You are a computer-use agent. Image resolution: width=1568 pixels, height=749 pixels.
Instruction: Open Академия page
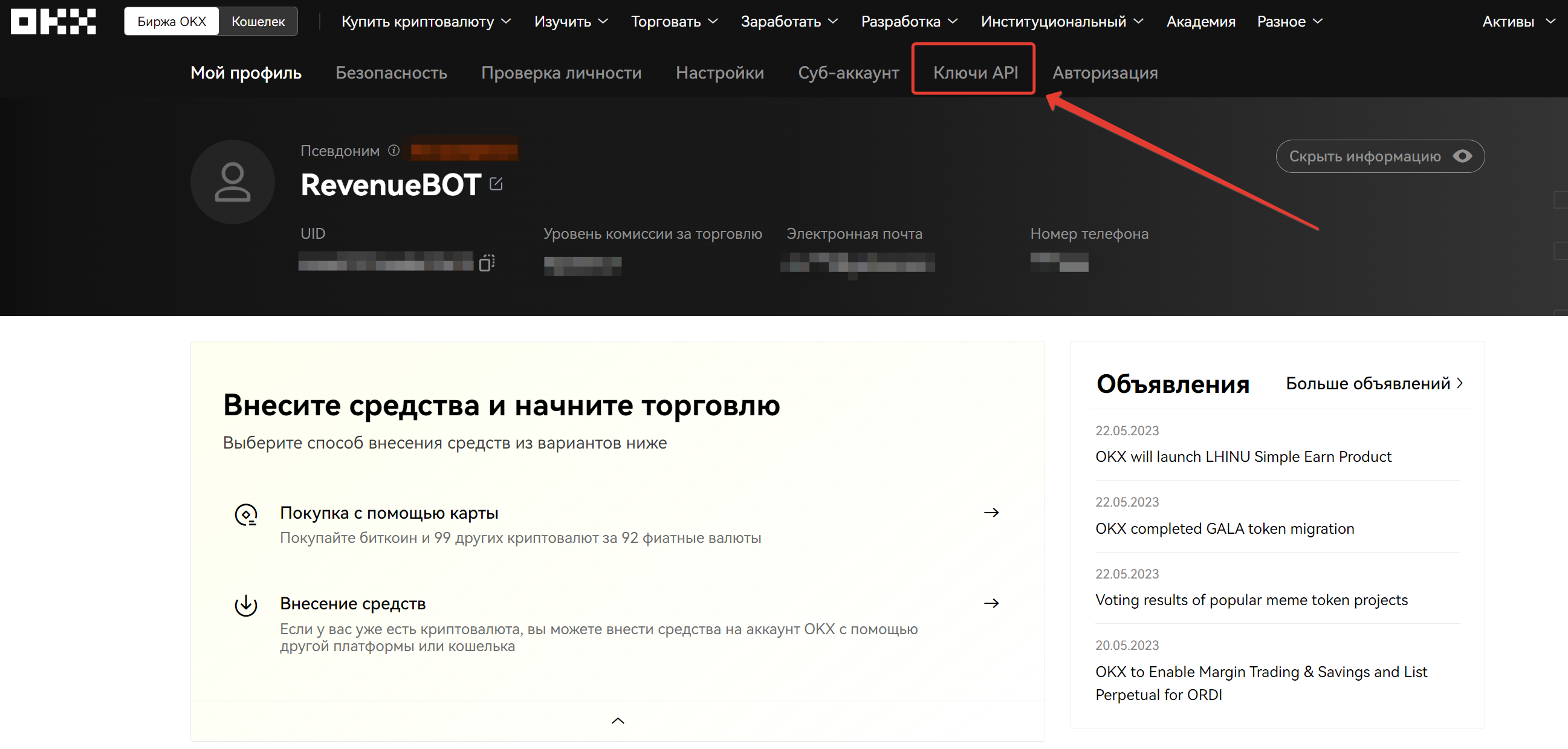pyautogui.click(x=1200, y=21)
